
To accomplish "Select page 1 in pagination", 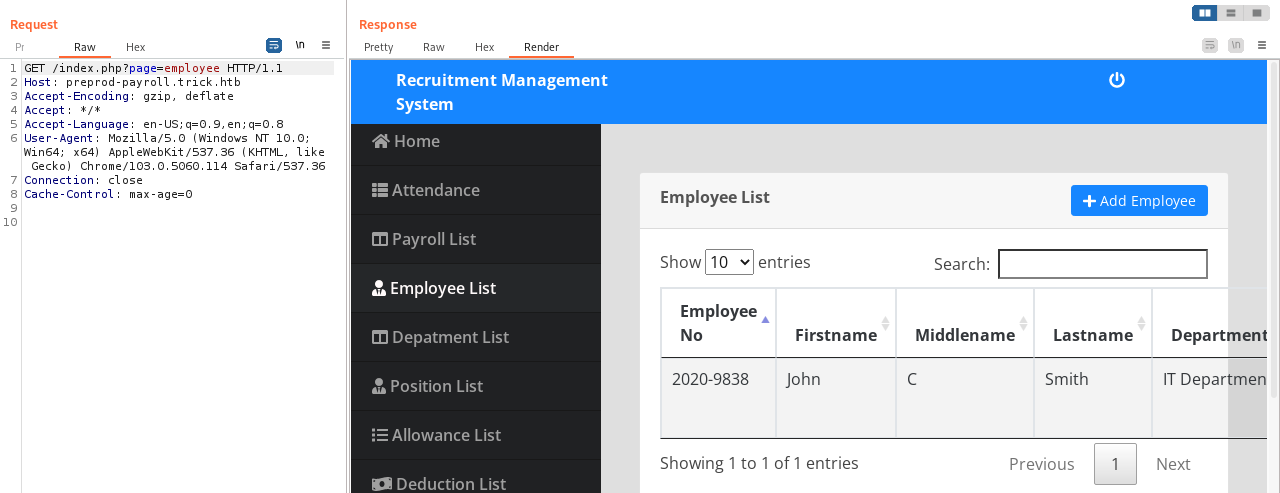I will tap(1115, 464).
